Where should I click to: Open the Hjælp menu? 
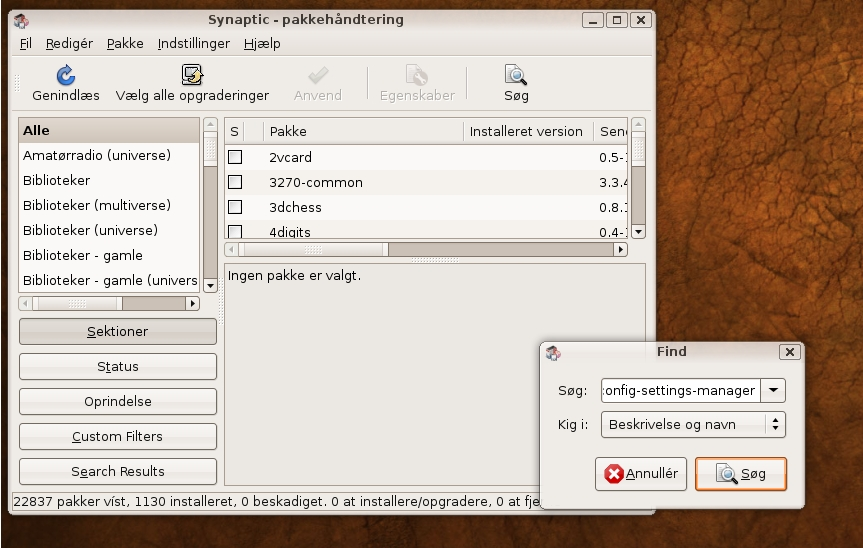pyautogui.click(x=262, y=43)
